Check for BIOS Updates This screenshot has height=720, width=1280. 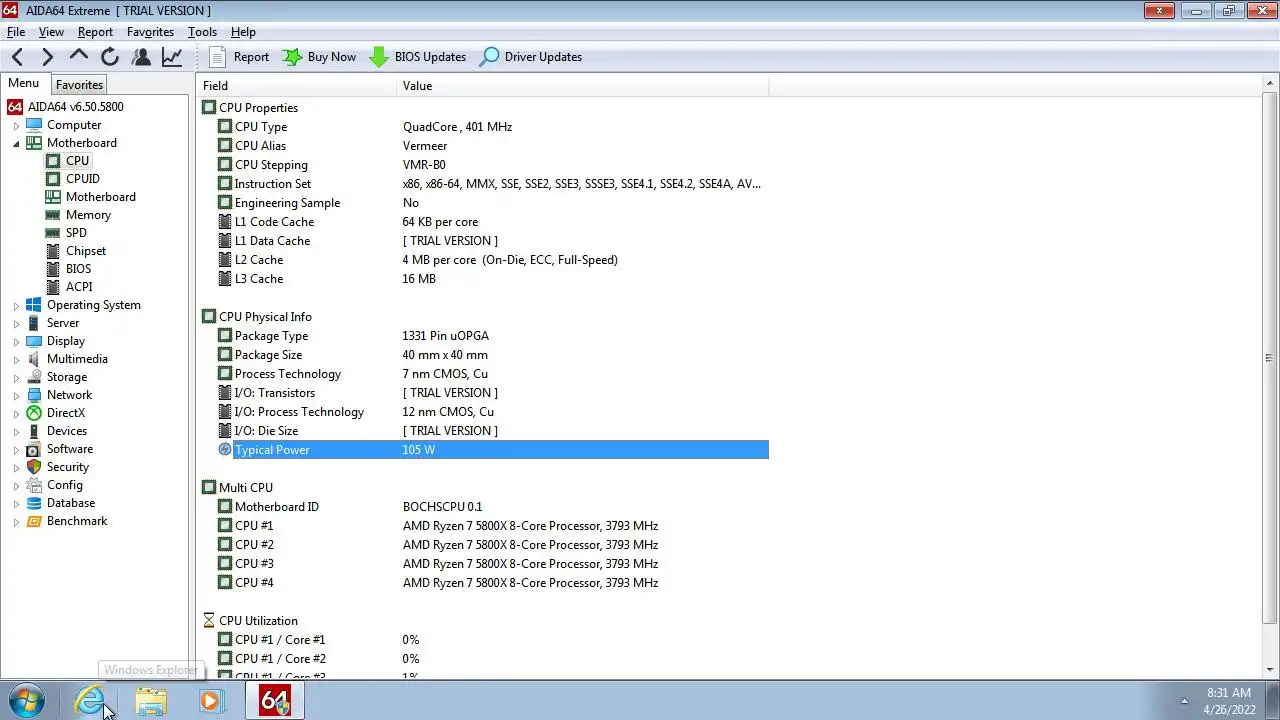coord(418,57)
